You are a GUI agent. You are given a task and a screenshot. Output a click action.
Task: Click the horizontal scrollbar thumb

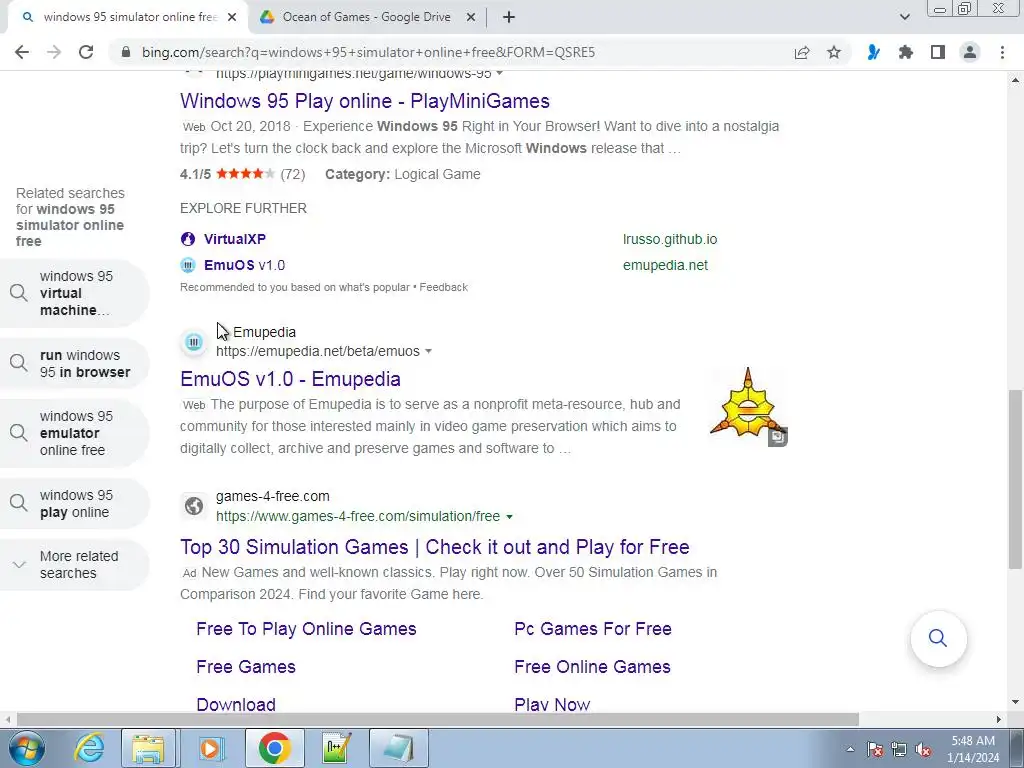[438, 719]
